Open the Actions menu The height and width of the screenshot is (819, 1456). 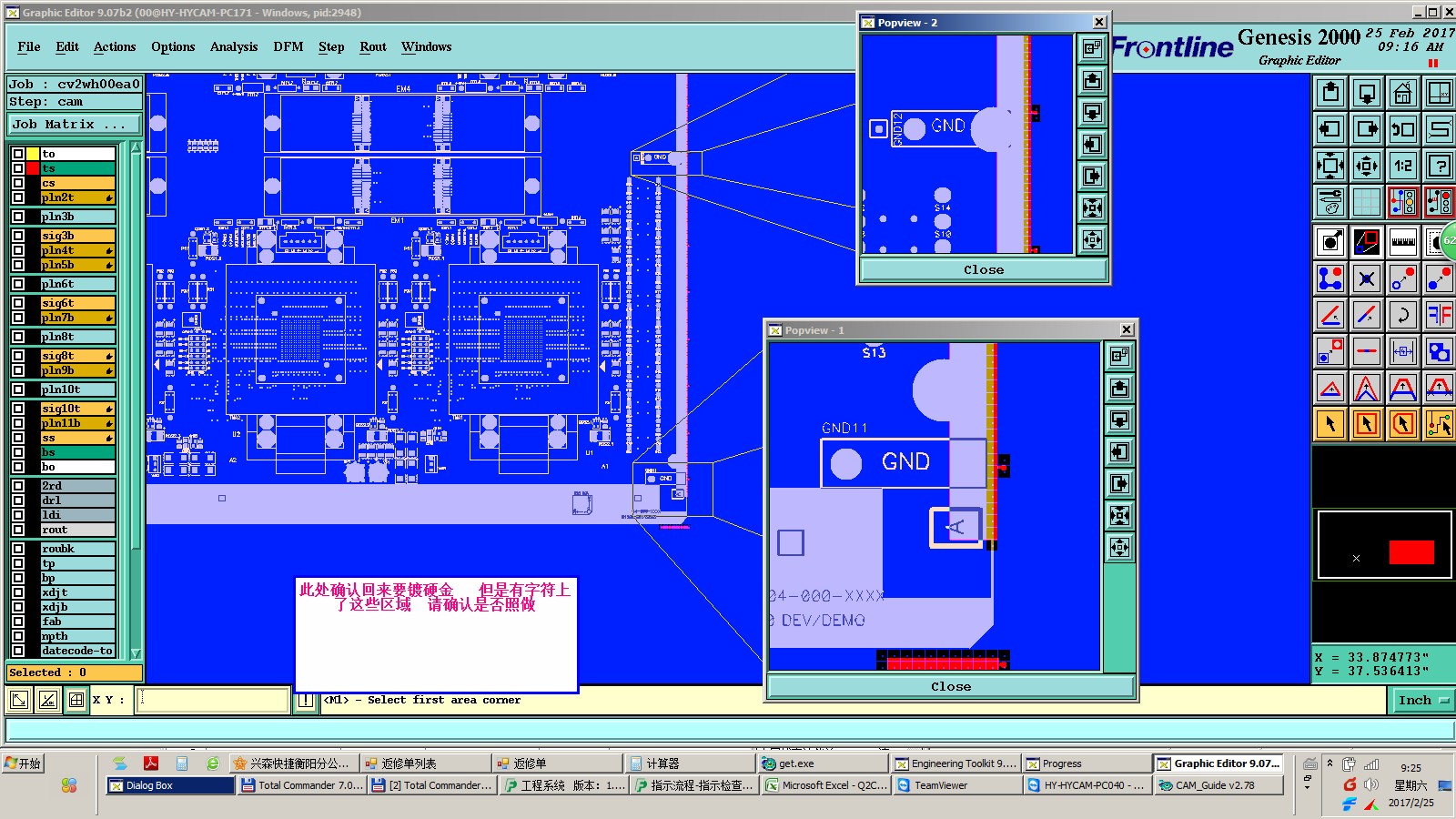(115, 46)
